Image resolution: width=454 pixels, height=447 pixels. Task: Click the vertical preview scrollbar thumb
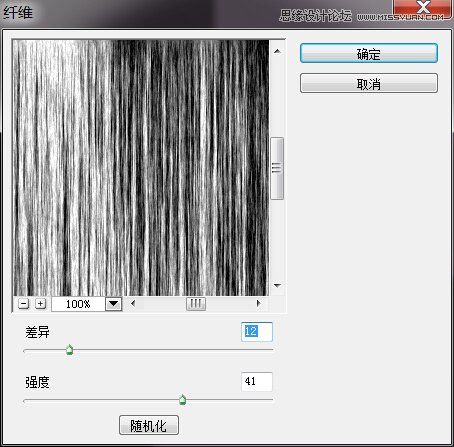277,168
